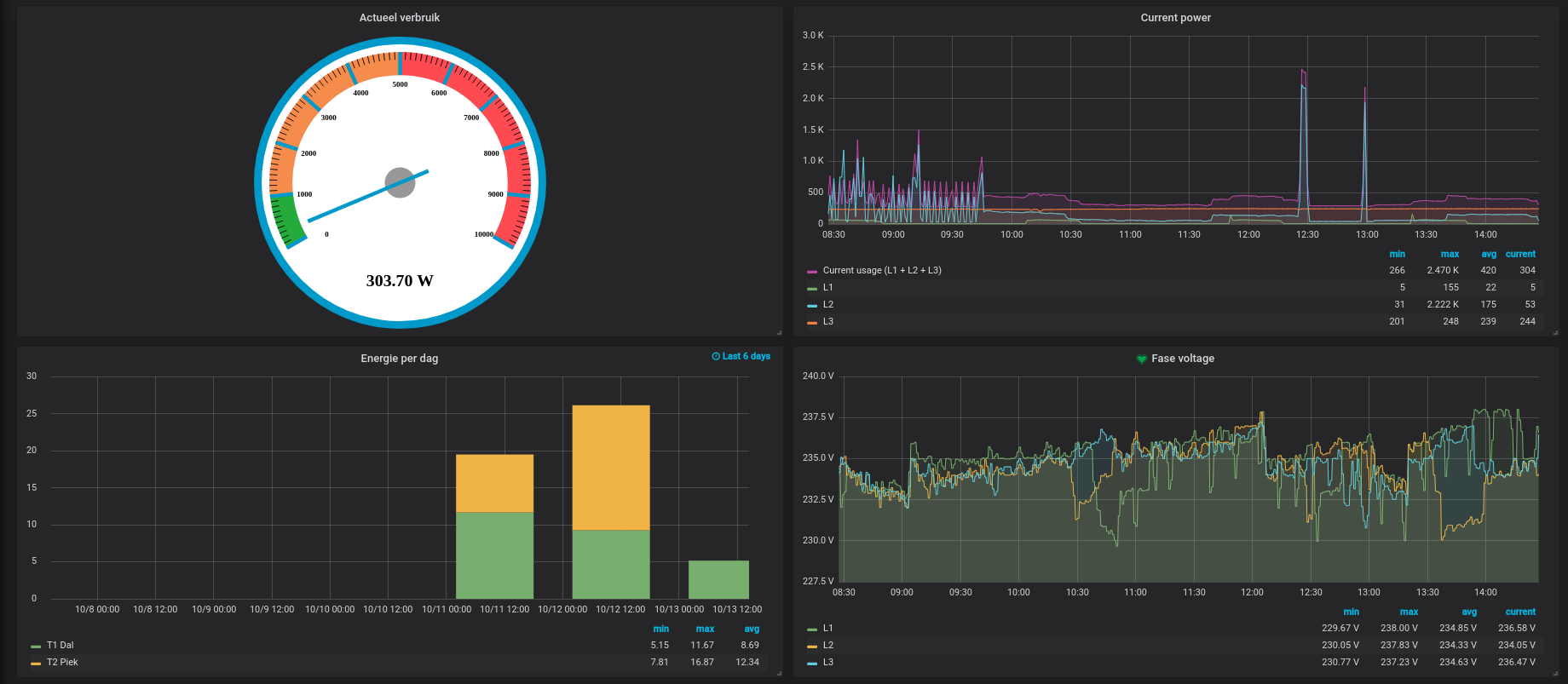Sort Energie per dag legend by min
This screenshot has width=1568, height=684.
click(x=660, y=629)
